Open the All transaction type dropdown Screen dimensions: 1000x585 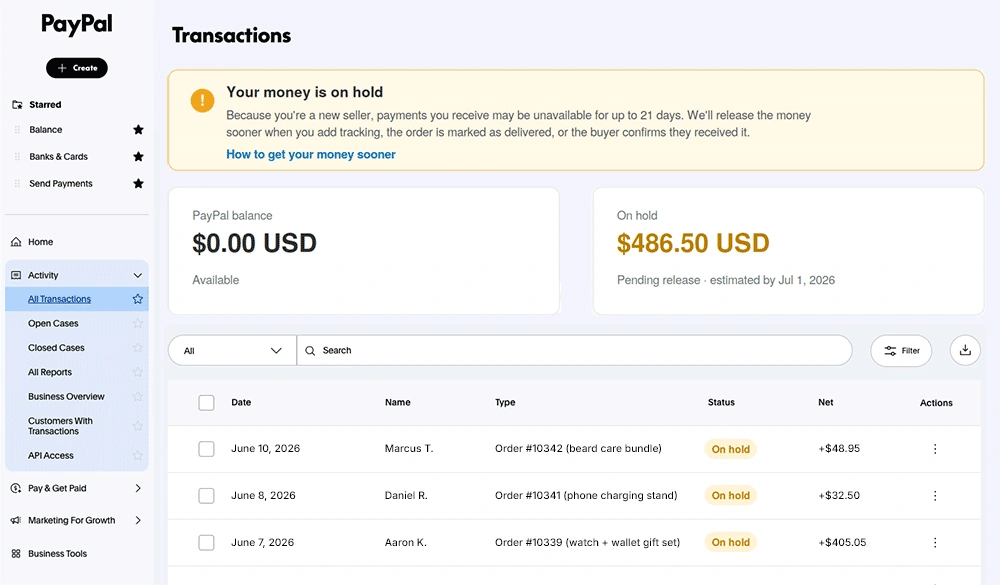click(232, 350)
